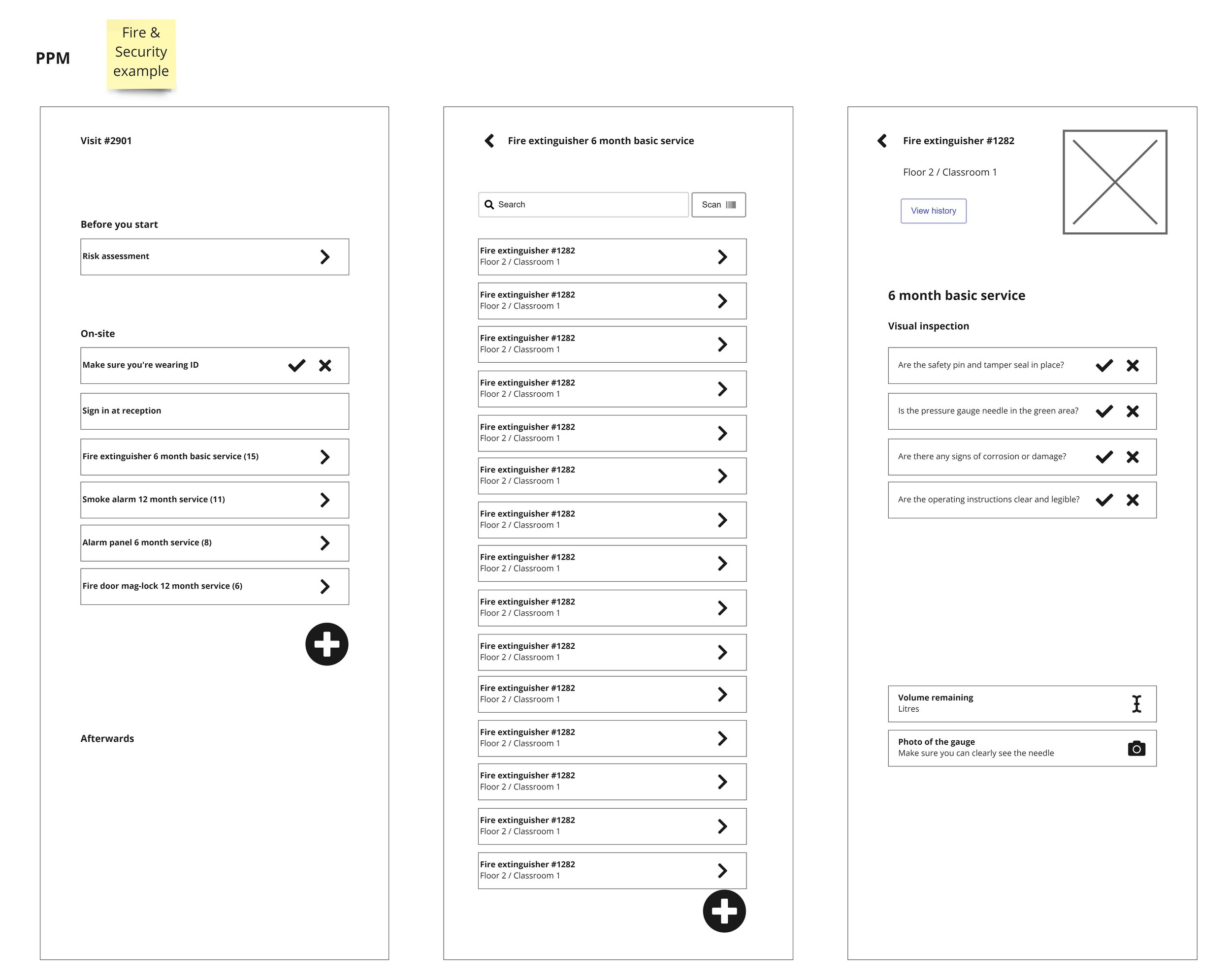This screenshot has height=980, width=1231.
Task: Mark wearing ID check as failed with cross
Action: pyautogui.click(x=325, y=365)
